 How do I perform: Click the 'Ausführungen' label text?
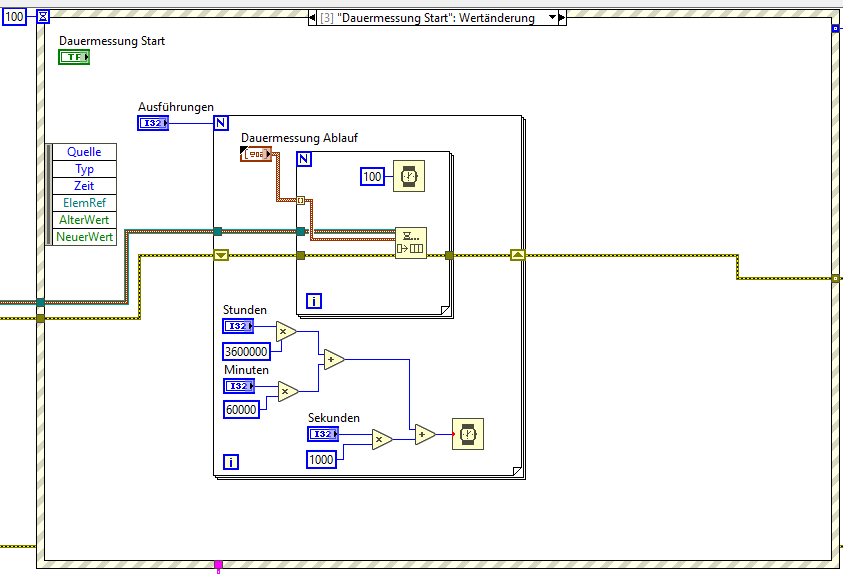click(x=176, y=107)
